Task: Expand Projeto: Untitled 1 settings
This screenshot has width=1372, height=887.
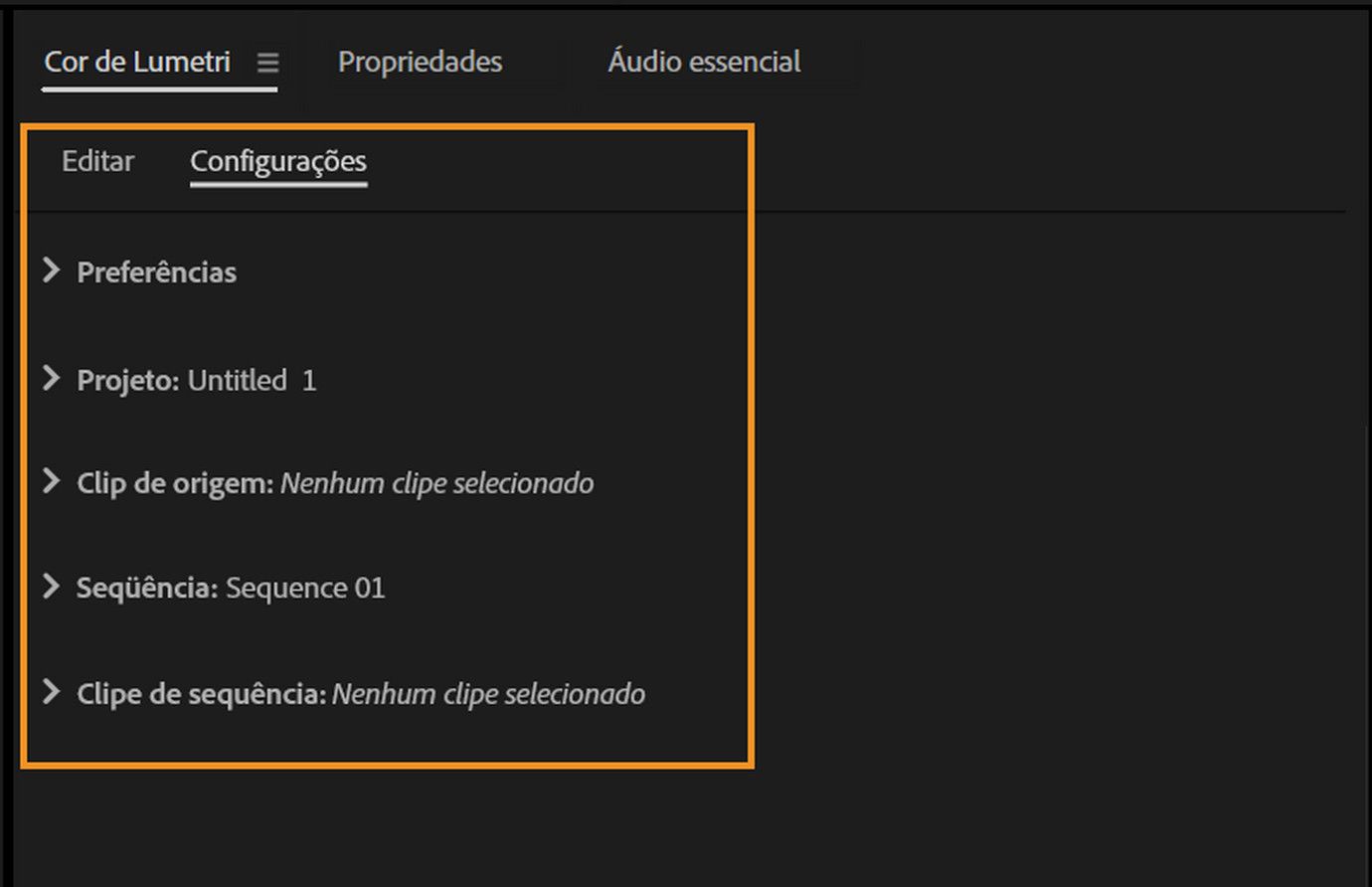Action: pos(51,379)
